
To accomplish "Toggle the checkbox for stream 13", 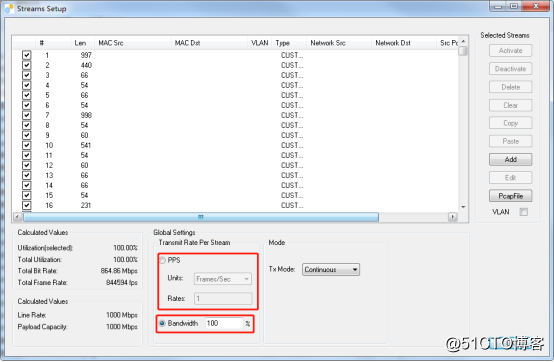I will (26, 175).
